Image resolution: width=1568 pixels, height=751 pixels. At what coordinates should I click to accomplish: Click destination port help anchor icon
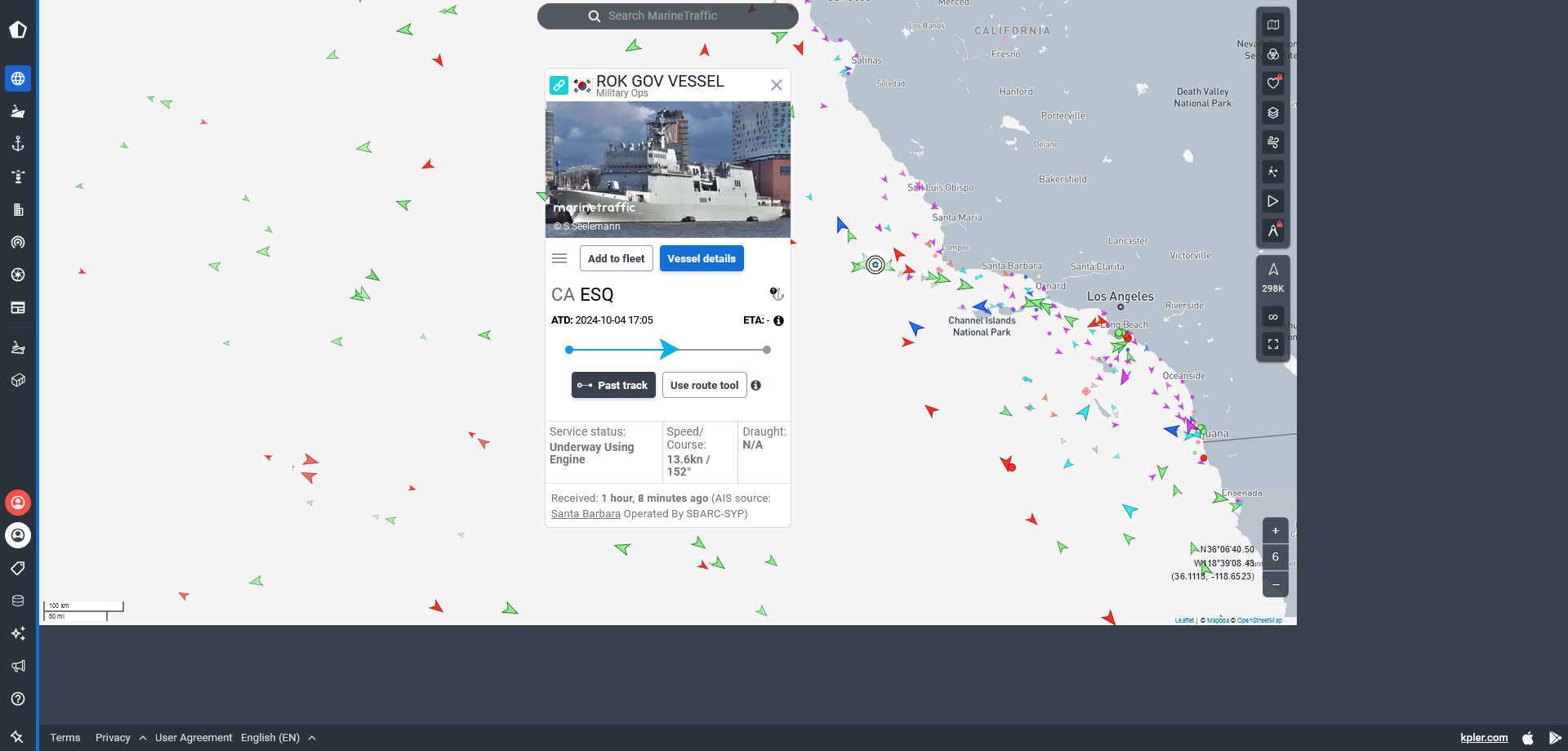[x=777, y=294]
